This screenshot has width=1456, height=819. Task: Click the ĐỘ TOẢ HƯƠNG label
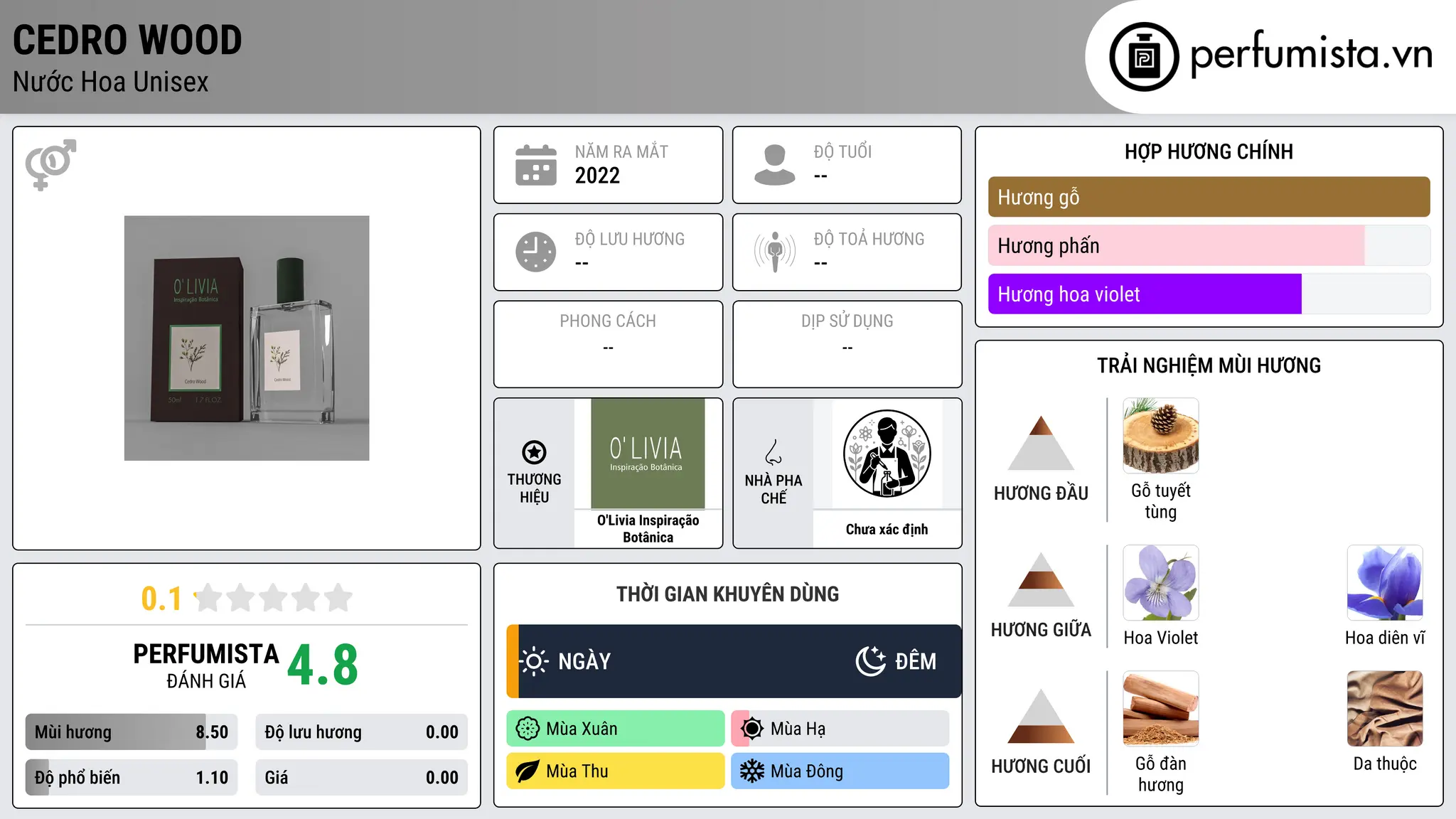tap(869, 239)
